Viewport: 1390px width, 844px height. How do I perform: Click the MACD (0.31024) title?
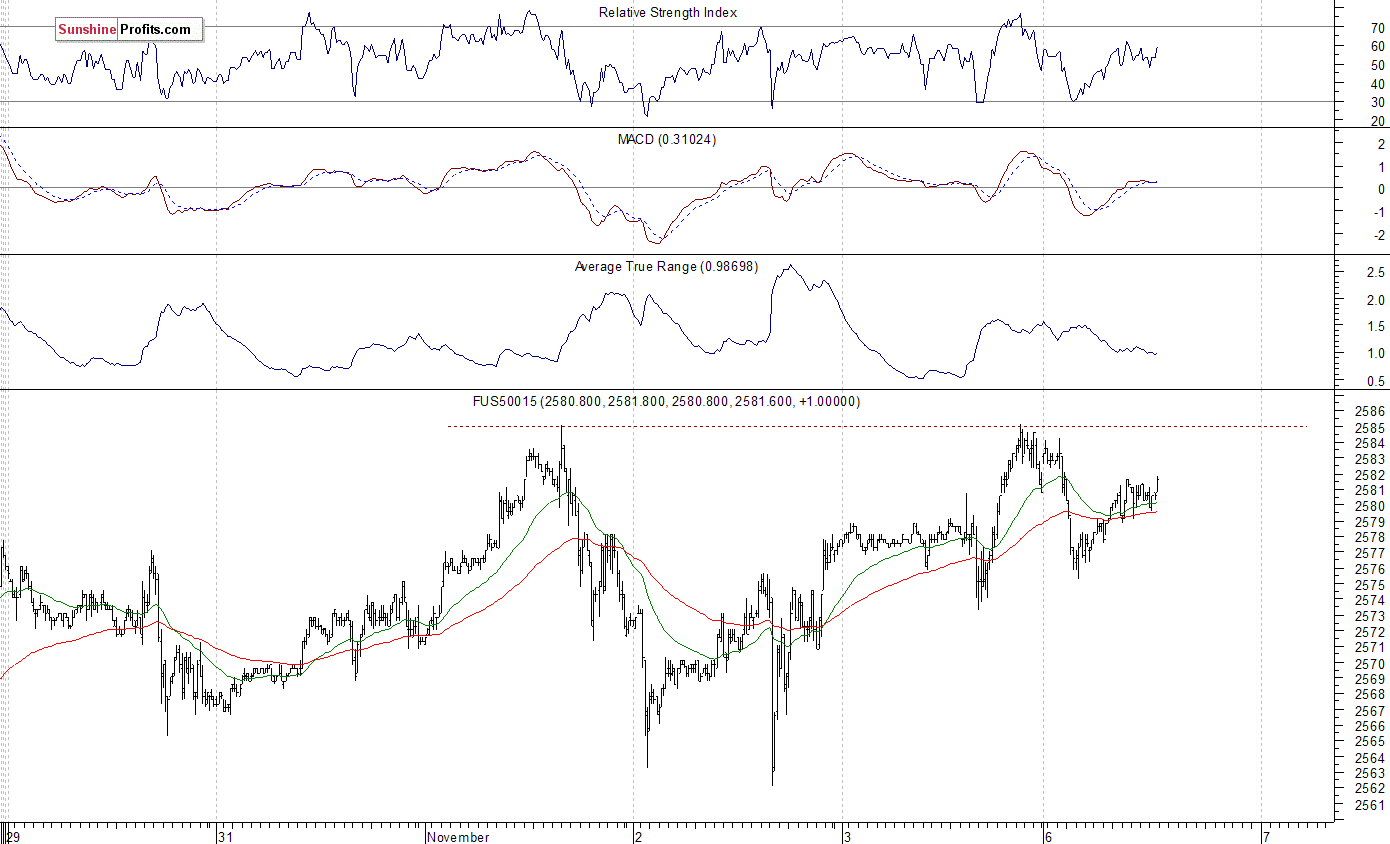tap(667, 139)
